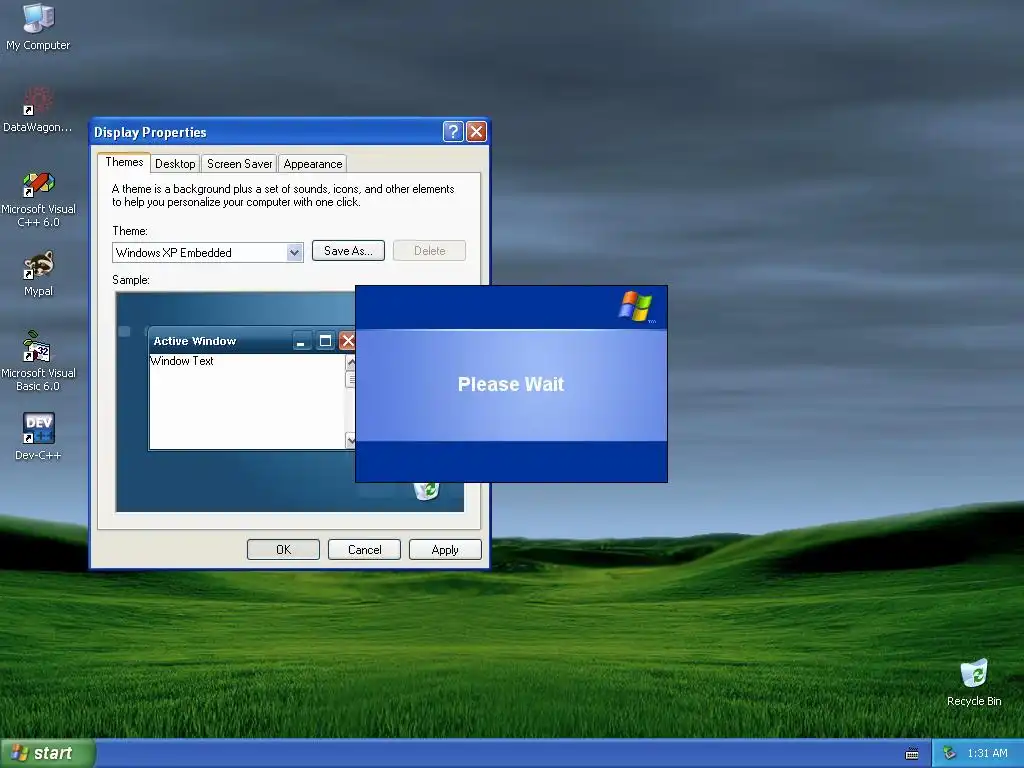Viewport: 1024px width, 768px height.
Task: Click the keyboard icon in the taskbar
Action: click(912, 754)
